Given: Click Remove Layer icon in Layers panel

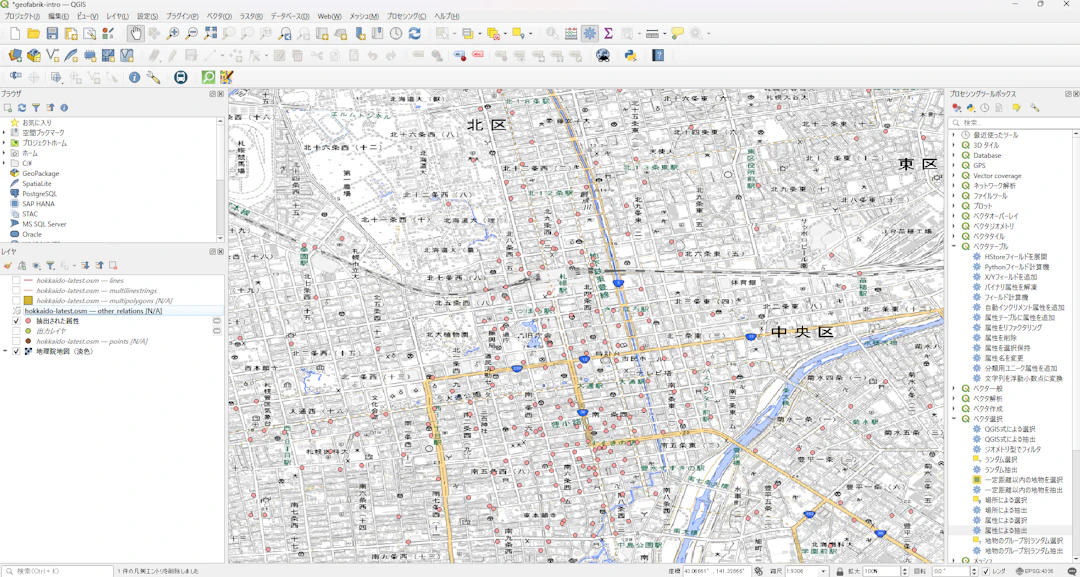Looking at the screenshot, I should tap(113, 265).
